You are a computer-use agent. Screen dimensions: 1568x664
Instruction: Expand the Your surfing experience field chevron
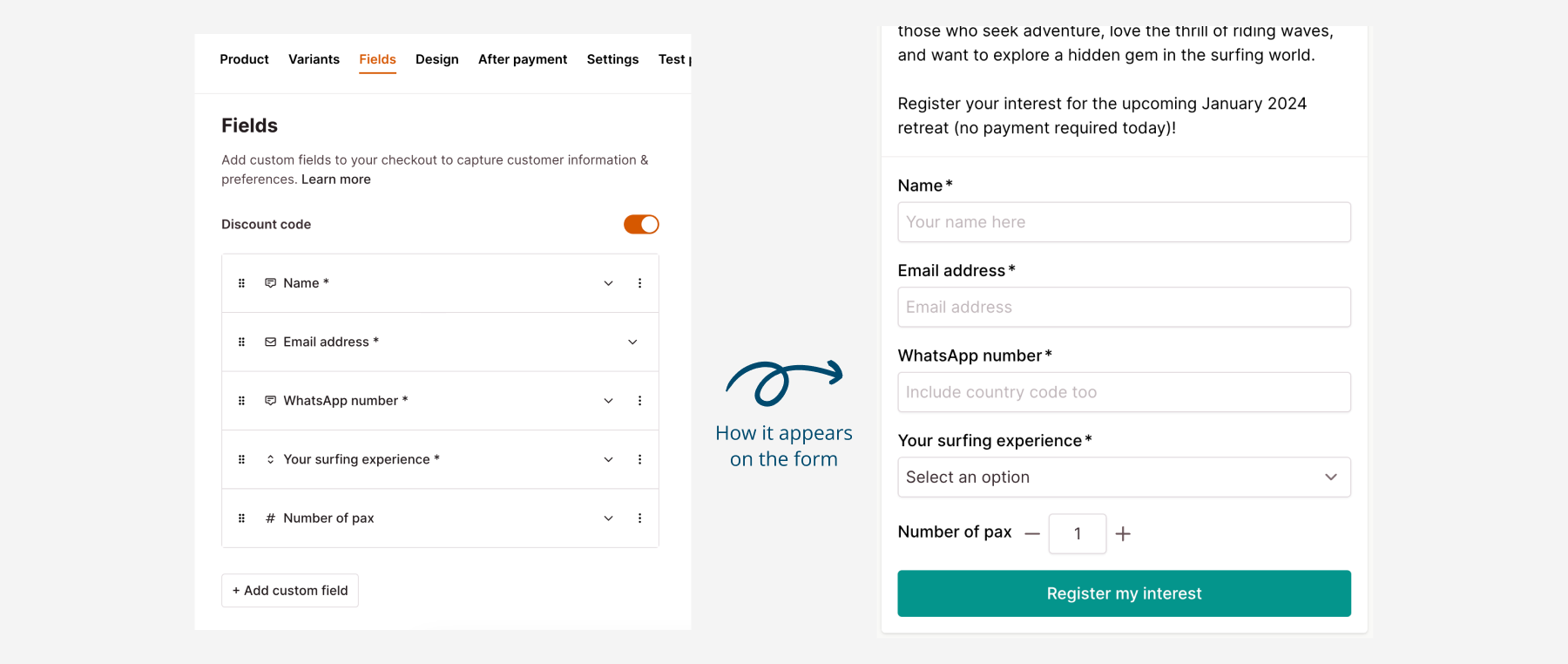click(x=608, y=459)
